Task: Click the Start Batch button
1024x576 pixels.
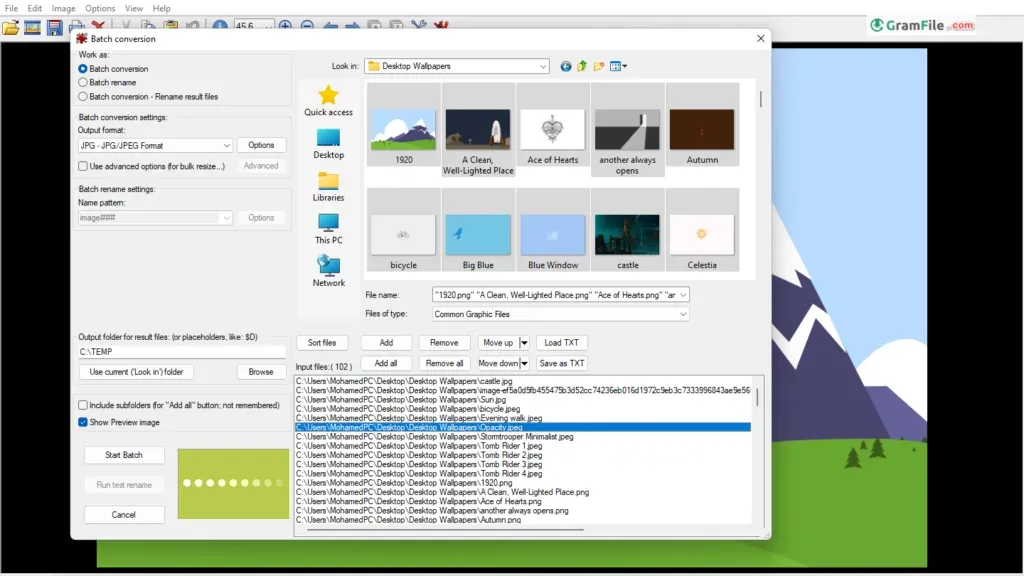Action: point(123,455)
